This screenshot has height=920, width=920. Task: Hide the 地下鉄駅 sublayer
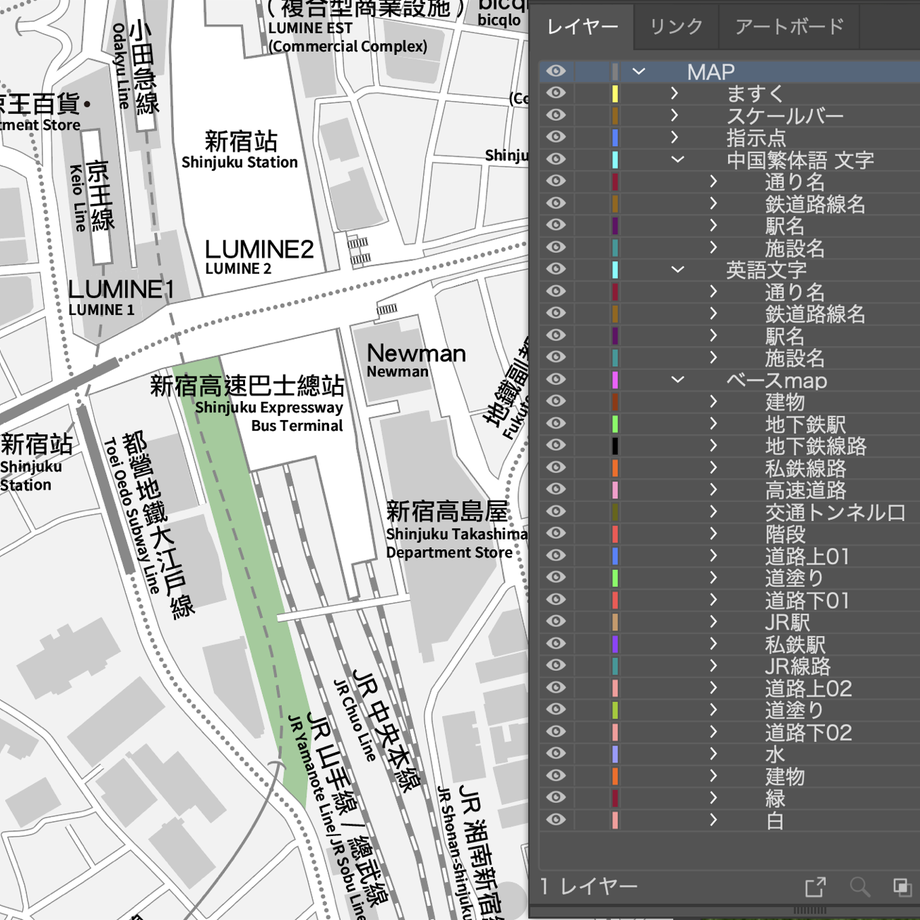coord(556,423)
